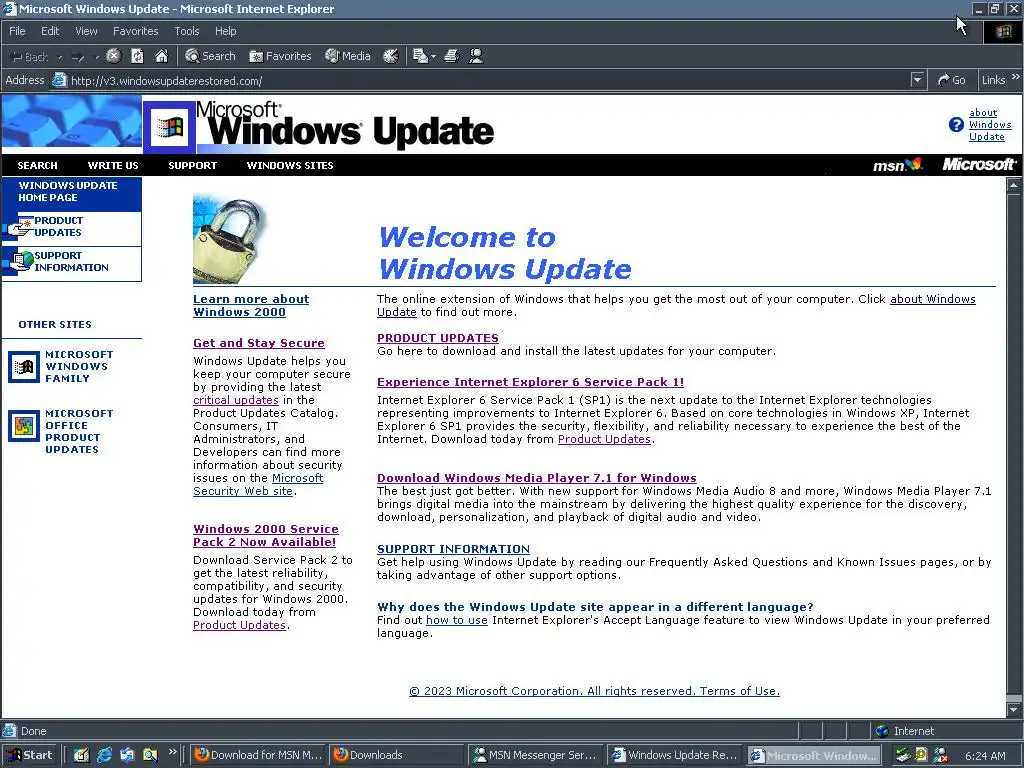Expand the Links bar chevron
This screenshot has height=768, width=1024.
click(1016, 77)
